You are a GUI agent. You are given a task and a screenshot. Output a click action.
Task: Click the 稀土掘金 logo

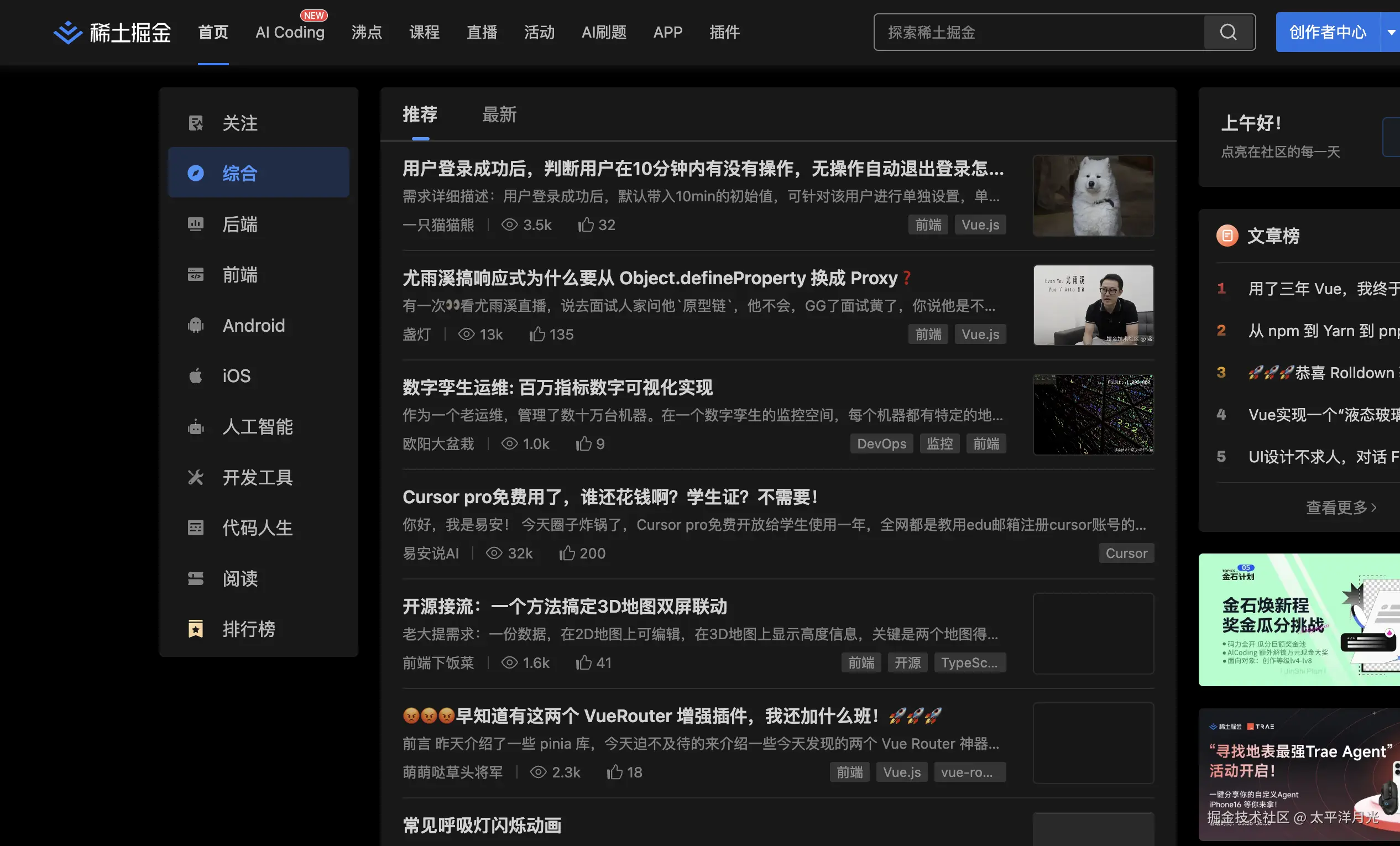click(112, 33)
